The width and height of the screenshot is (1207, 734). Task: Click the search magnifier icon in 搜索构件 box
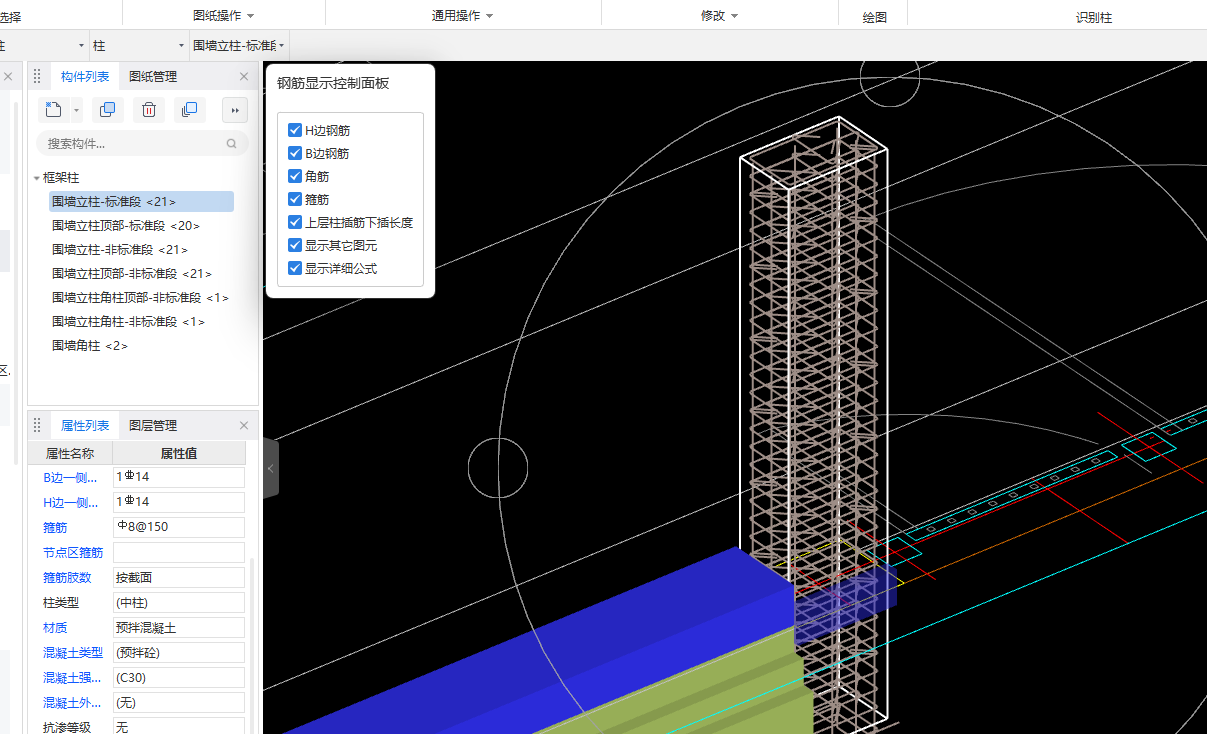point(232,144)
